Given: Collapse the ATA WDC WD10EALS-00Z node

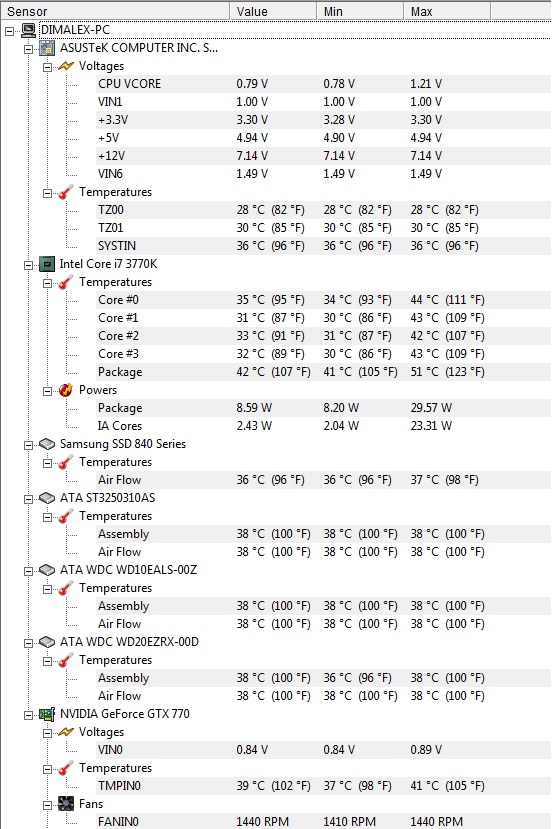Looking at the screenshot, I should [x=29, y=571].
